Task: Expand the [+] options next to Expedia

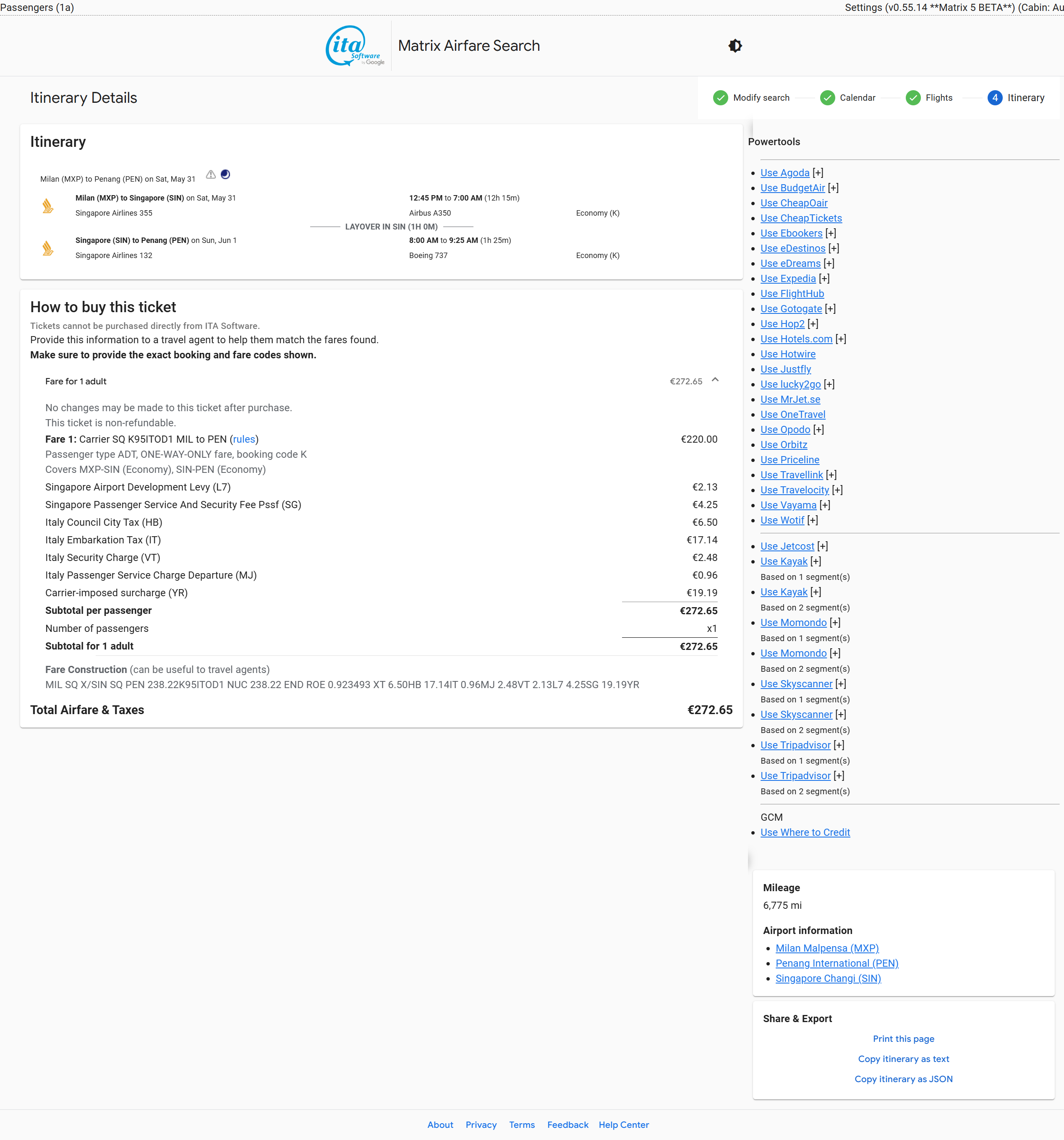Action: 823,279
